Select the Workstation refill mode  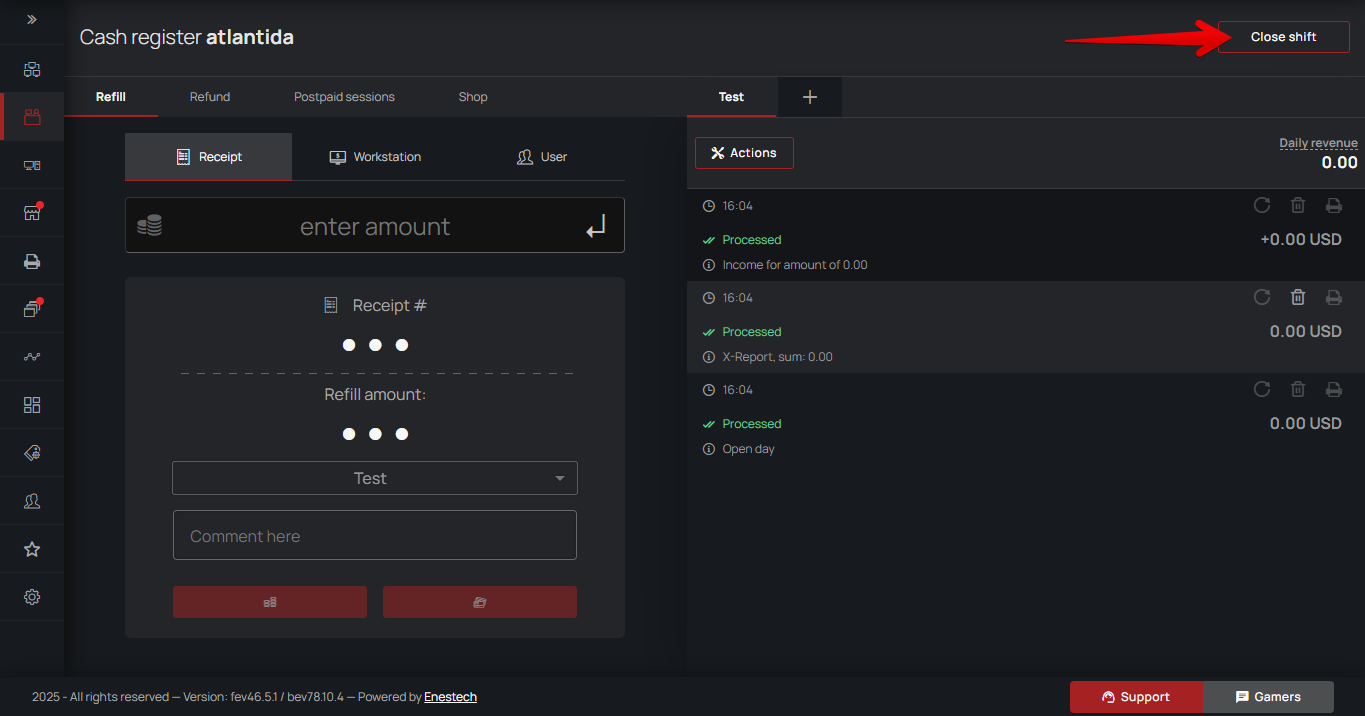click(x=375, y=157)
